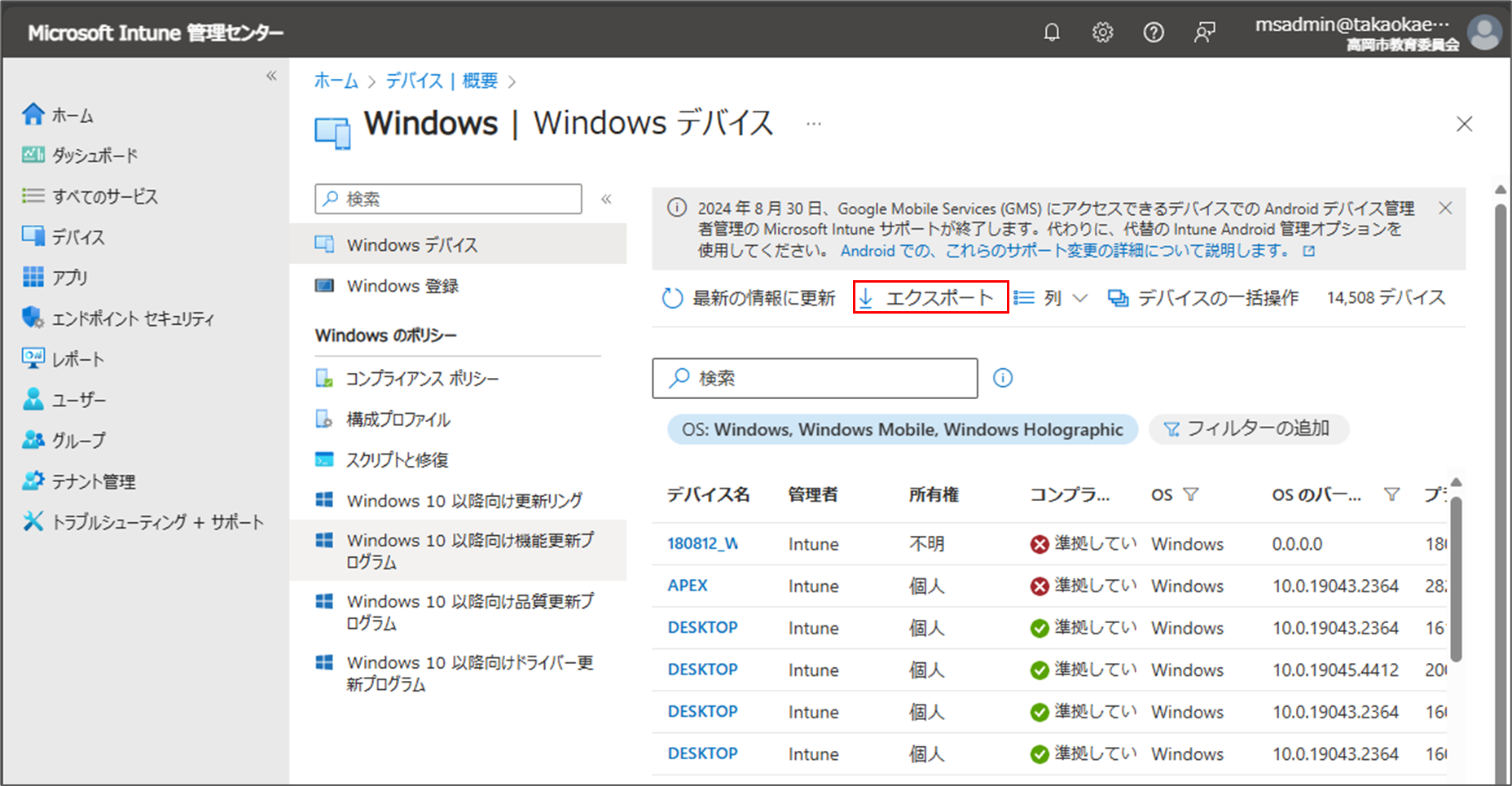Click the 0.0.0.0 OS version cell
This screenshot has height=786, width=1512.
(1298, 543)
